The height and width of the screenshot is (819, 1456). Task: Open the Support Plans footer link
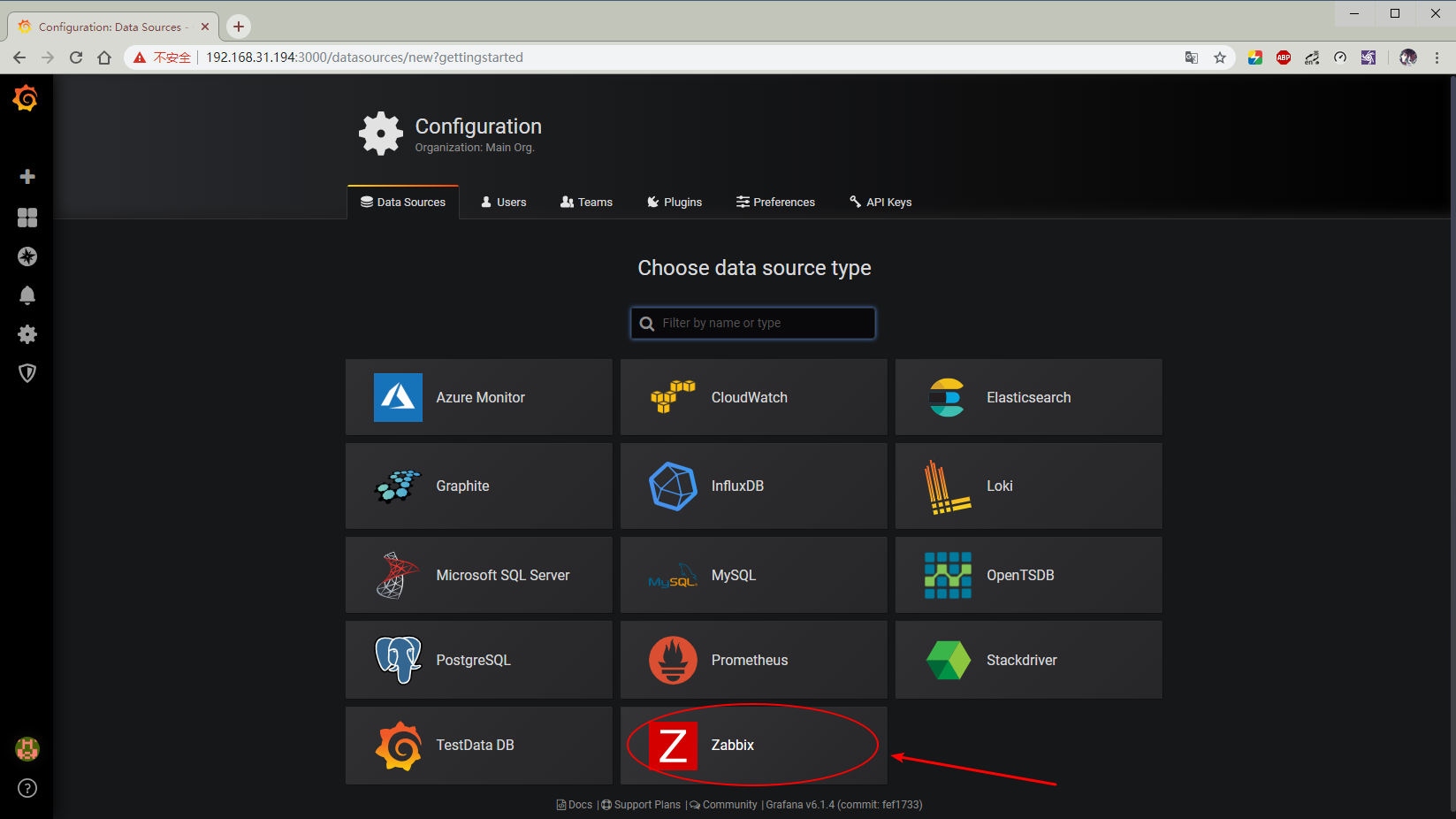(641, 805)
